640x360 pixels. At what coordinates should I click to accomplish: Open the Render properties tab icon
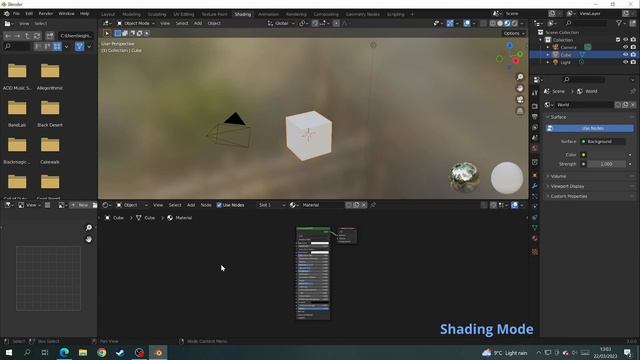(535, 106)
